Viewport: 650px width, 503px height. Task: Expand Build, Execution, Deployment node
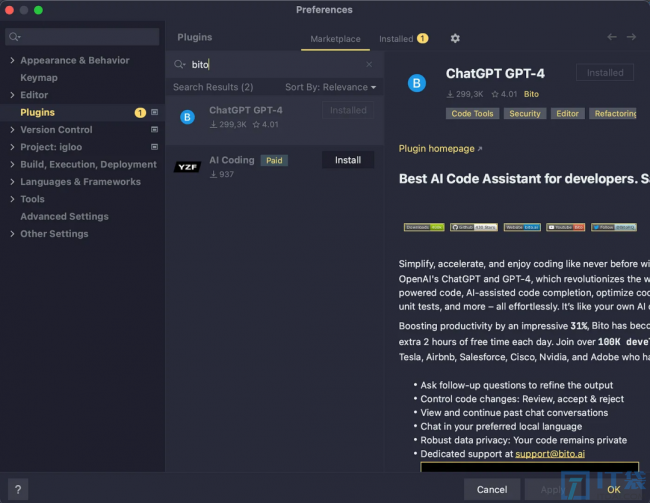pyautogui.click(x=12, y=165)
